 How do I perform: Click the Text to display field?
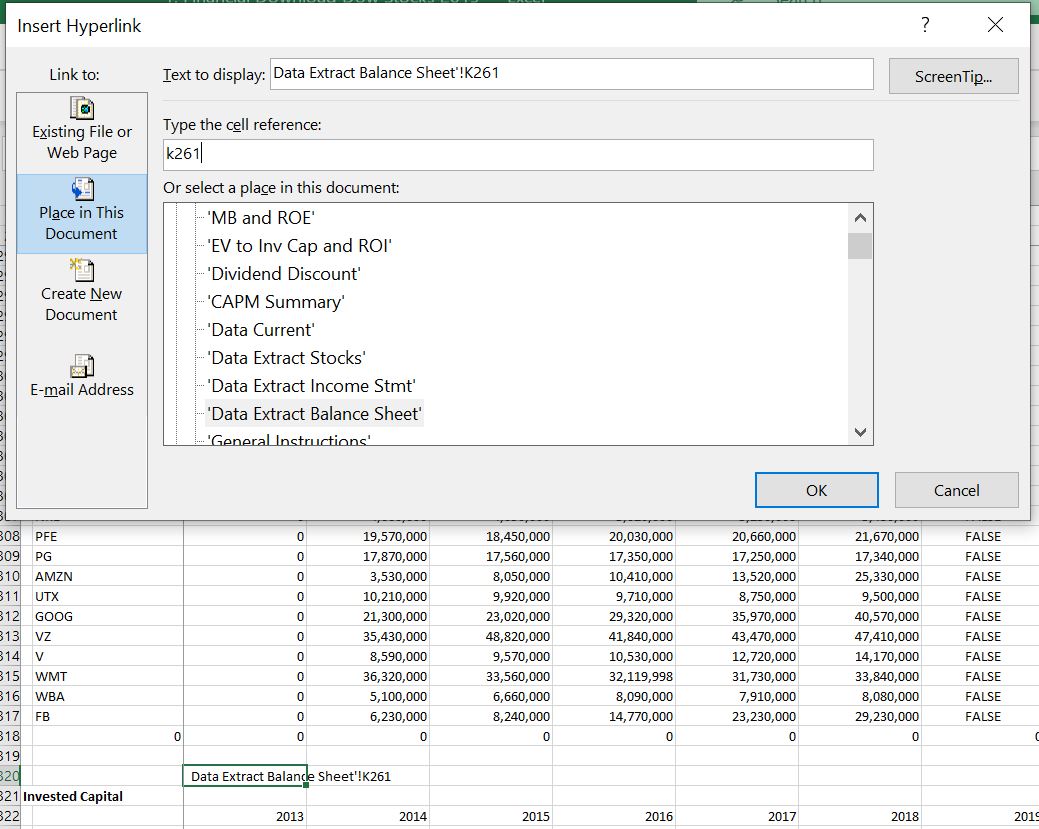[570, 73]
